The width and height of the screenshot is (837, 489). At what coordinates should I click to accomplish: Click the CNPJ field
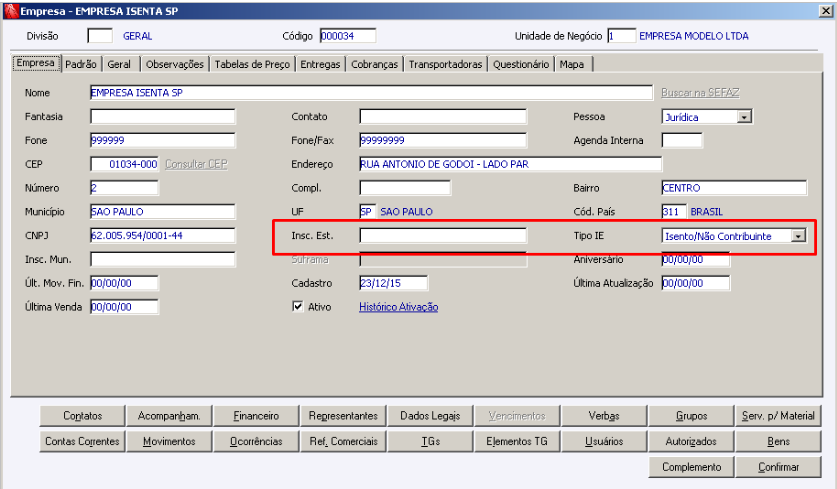tap(162, 235)
